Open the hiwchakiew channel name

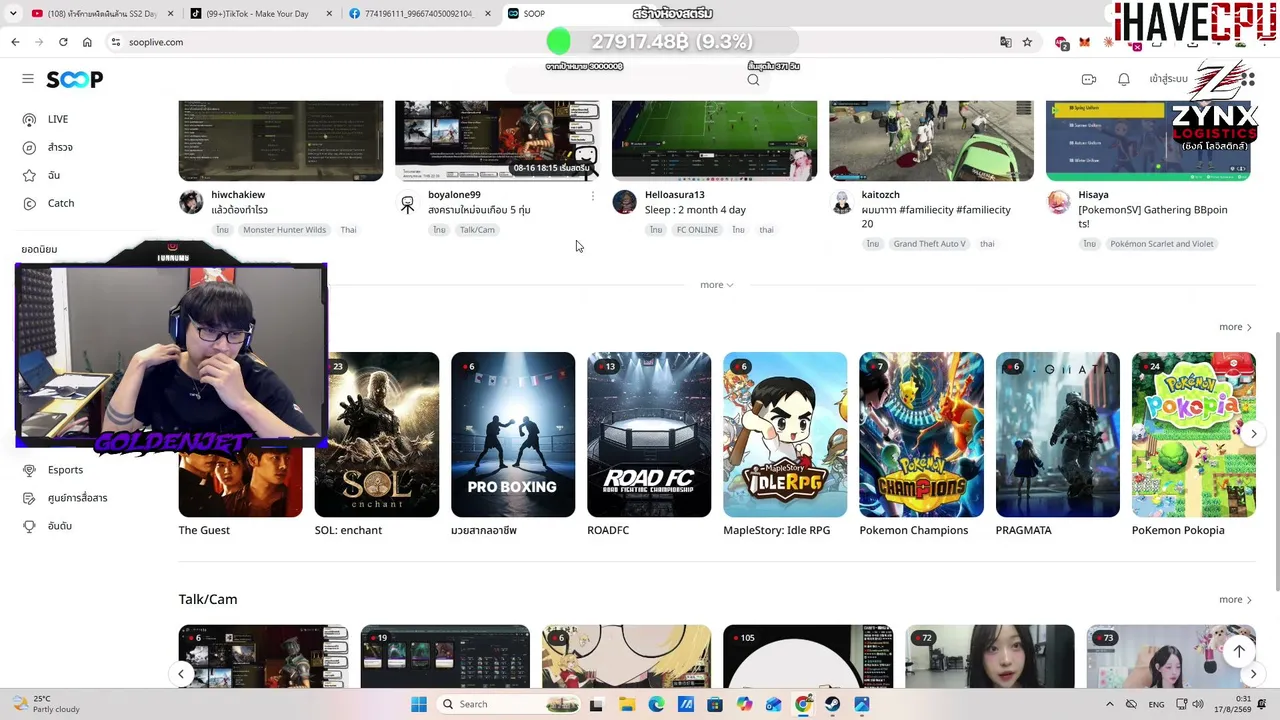pyautogui.click(x=238, y=195)
